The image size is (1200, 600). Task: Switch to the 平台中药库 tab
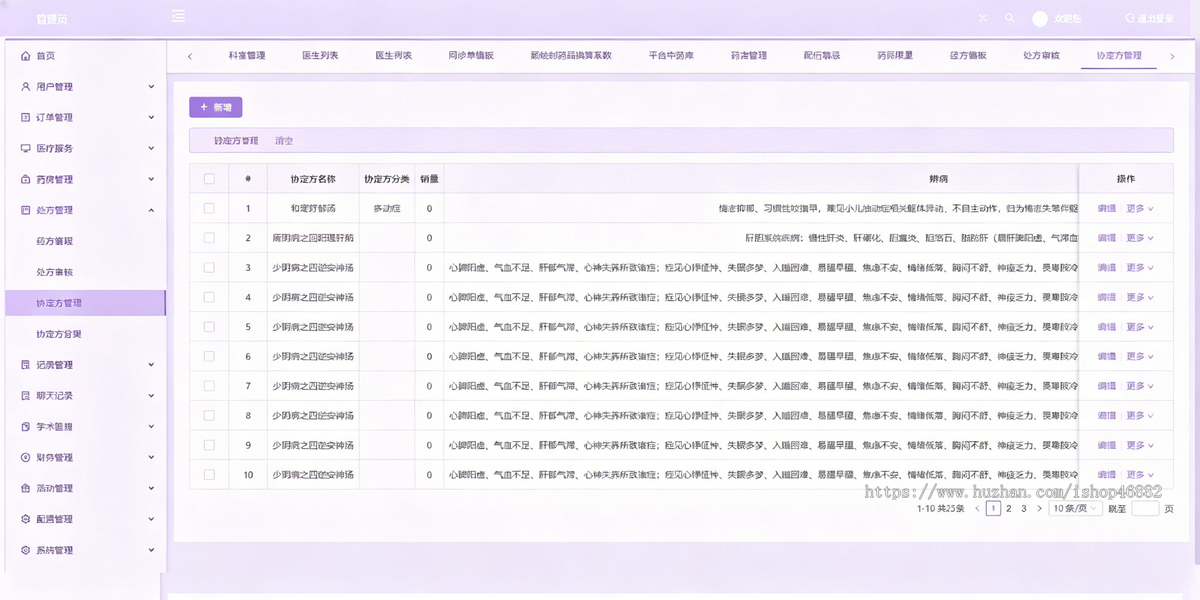[671, 56]
